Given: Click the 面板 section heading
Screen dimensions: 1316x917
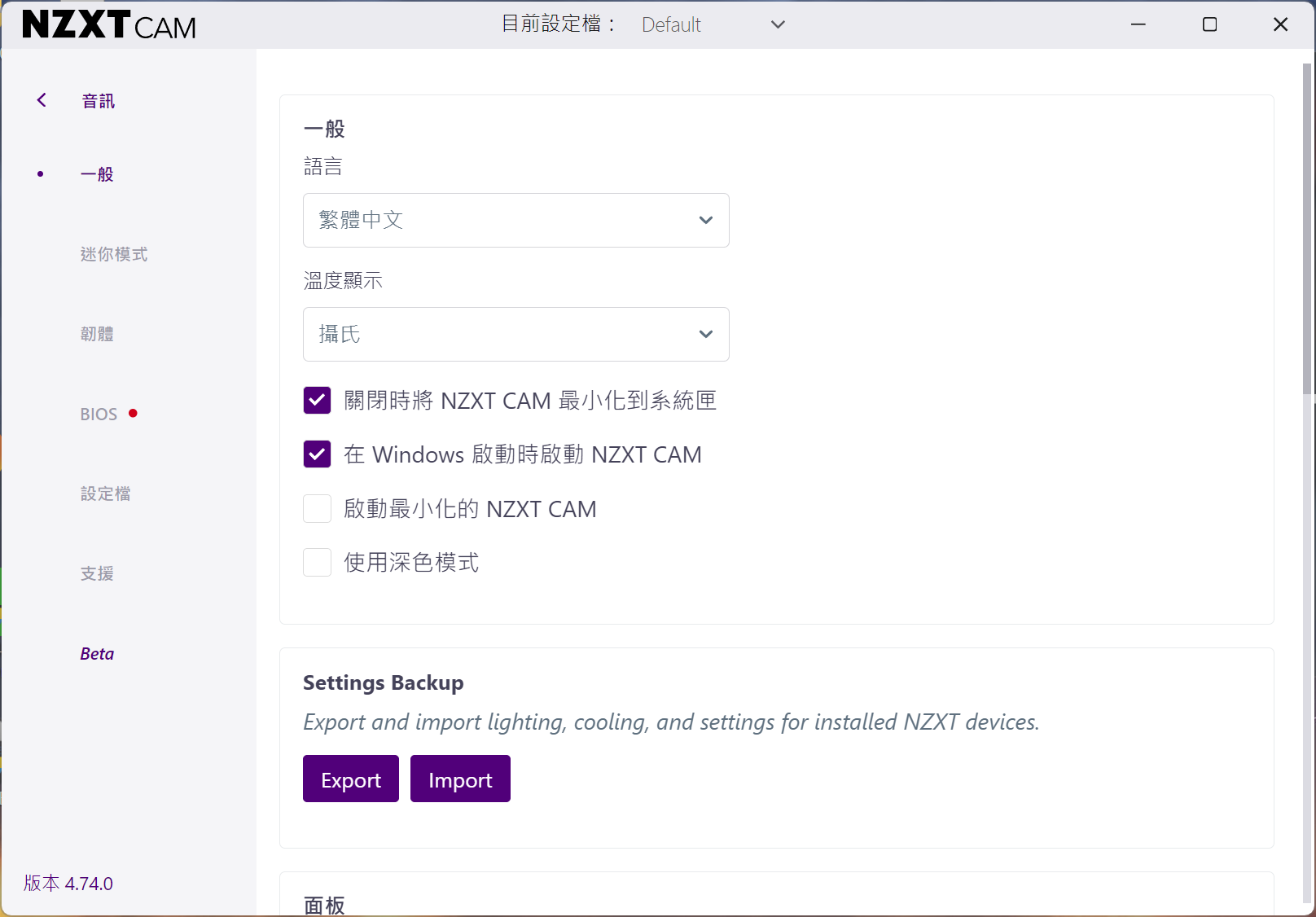Looking at the screenshot, I should (x=324, y=905).
